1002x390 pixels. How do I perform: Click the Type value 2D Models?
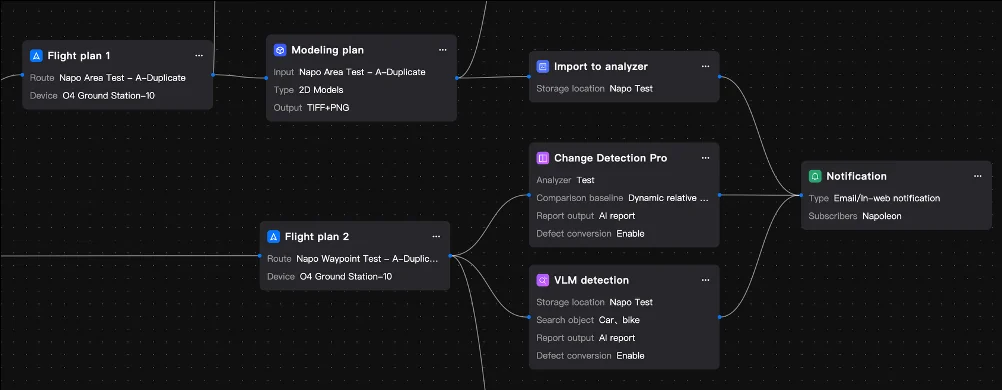click(x=321, y=90)
